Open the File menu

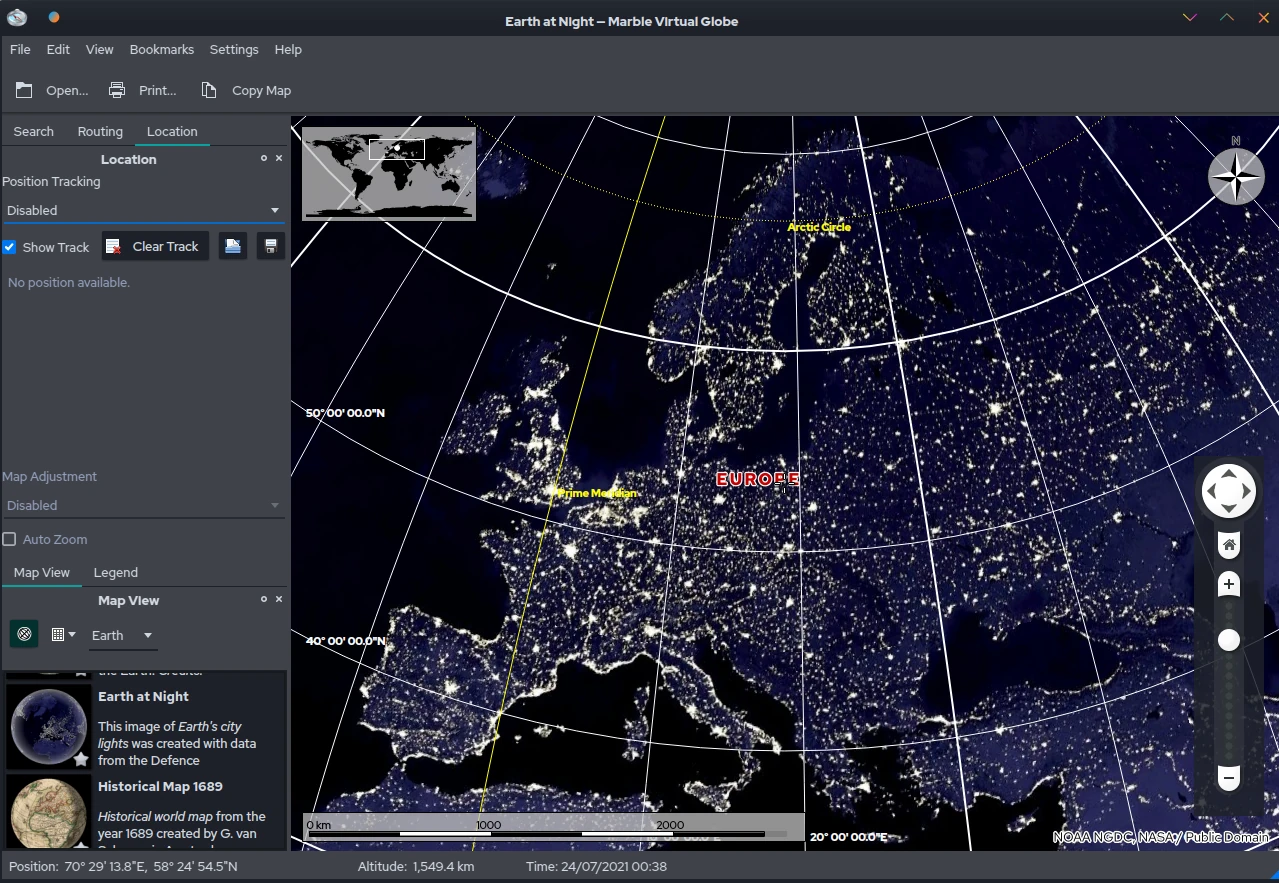click(20, 49)
